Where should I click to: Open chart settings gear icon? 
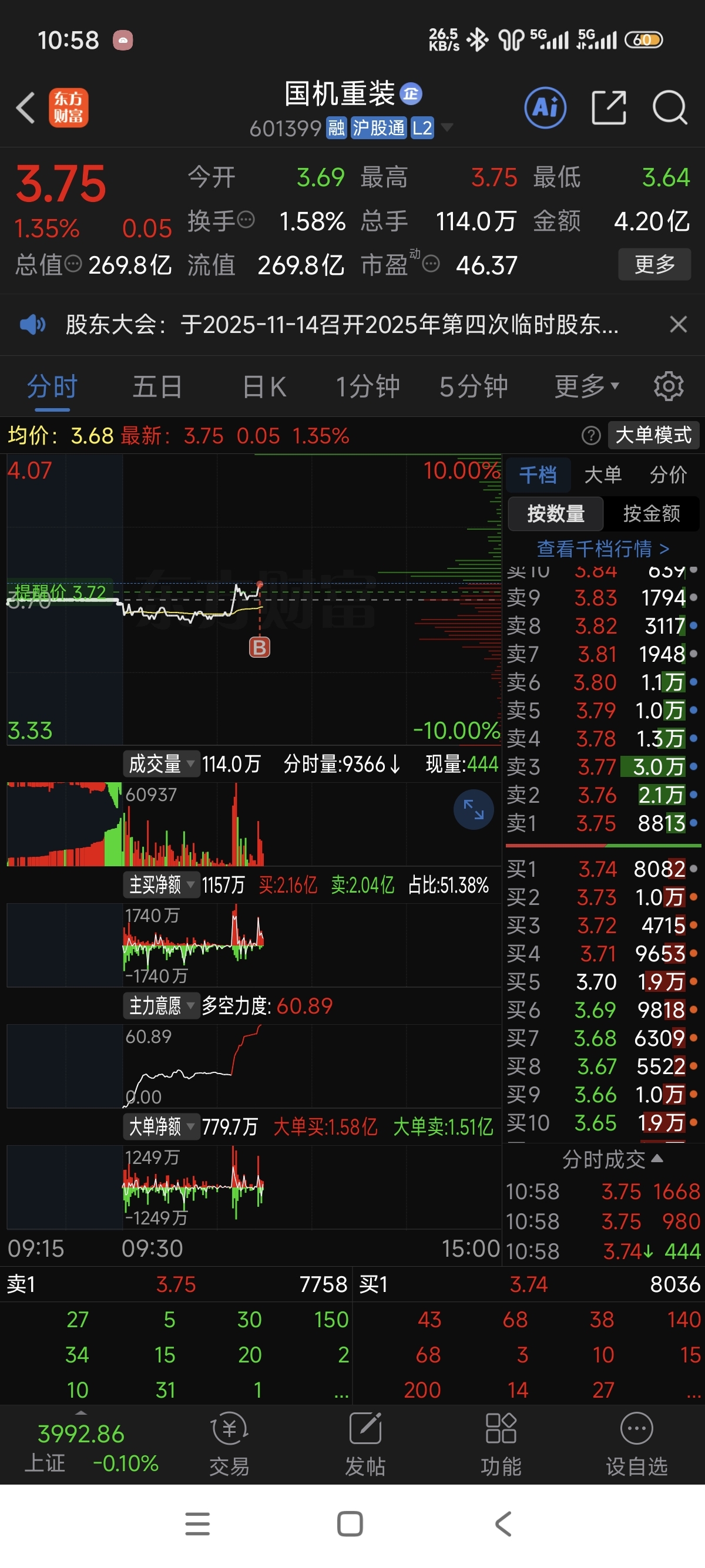(669, 386)
